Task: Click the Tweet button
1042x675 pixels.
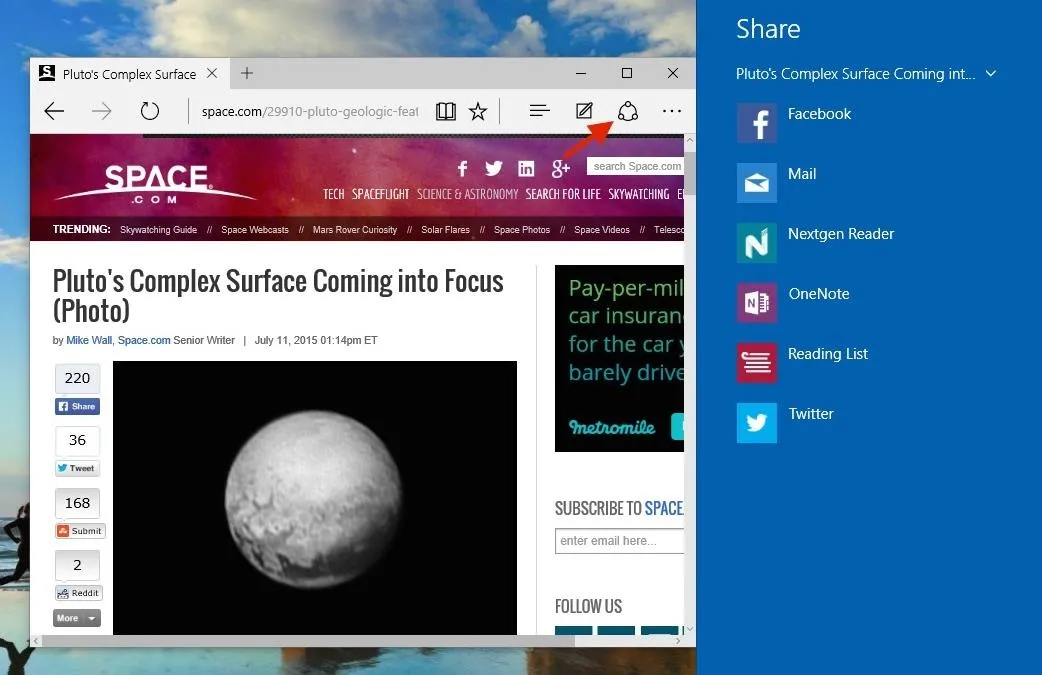Action: click(x=77, y=468)
